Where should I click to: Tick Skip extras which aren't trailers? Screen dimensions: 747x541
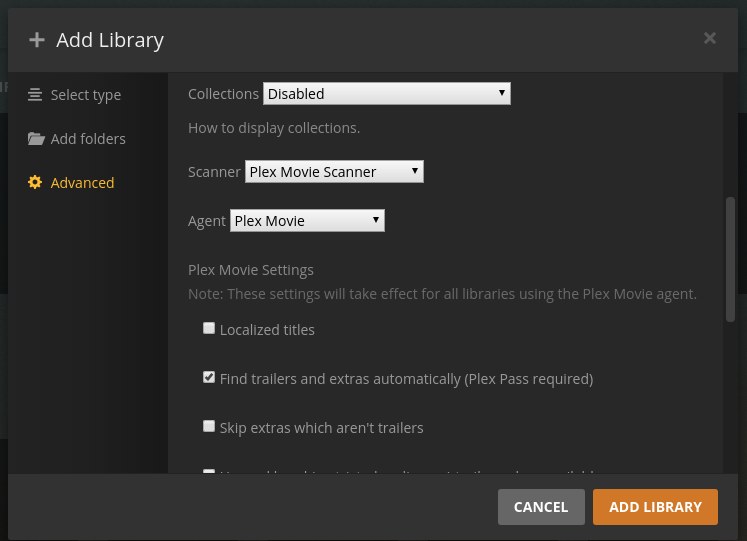point(209,426)
